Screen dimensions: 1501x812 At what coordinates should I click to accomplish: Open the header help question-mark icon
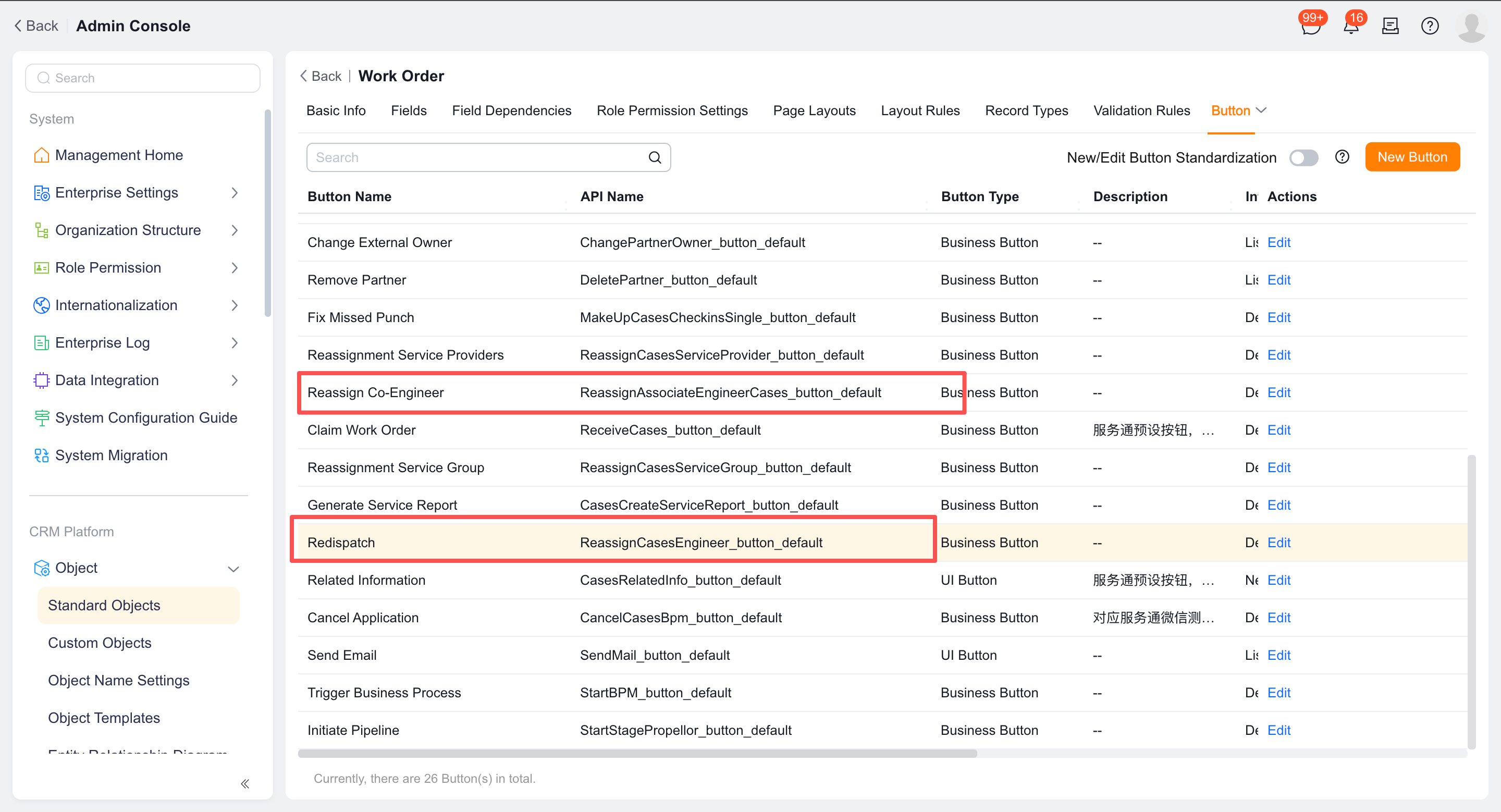tap(1429, 26)
